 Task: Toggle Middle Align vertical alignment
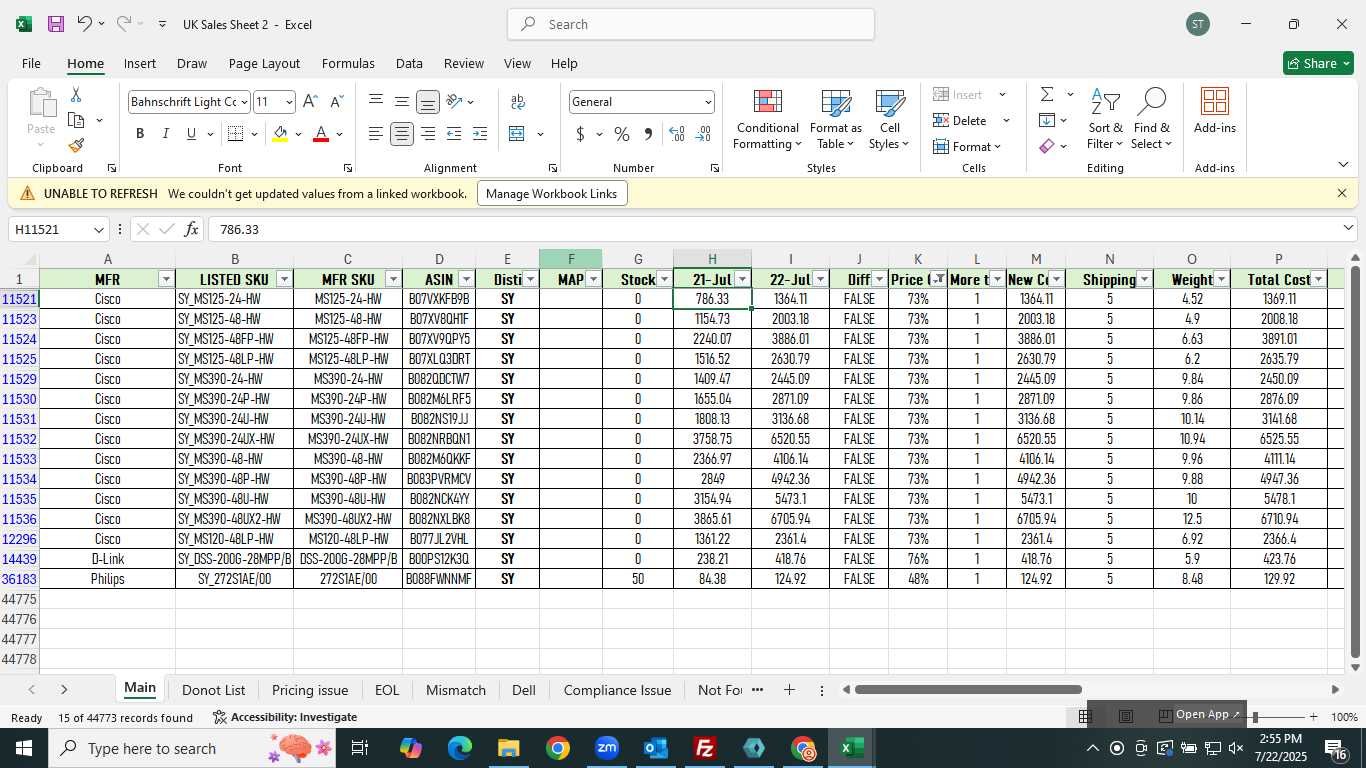click(401, 101)
